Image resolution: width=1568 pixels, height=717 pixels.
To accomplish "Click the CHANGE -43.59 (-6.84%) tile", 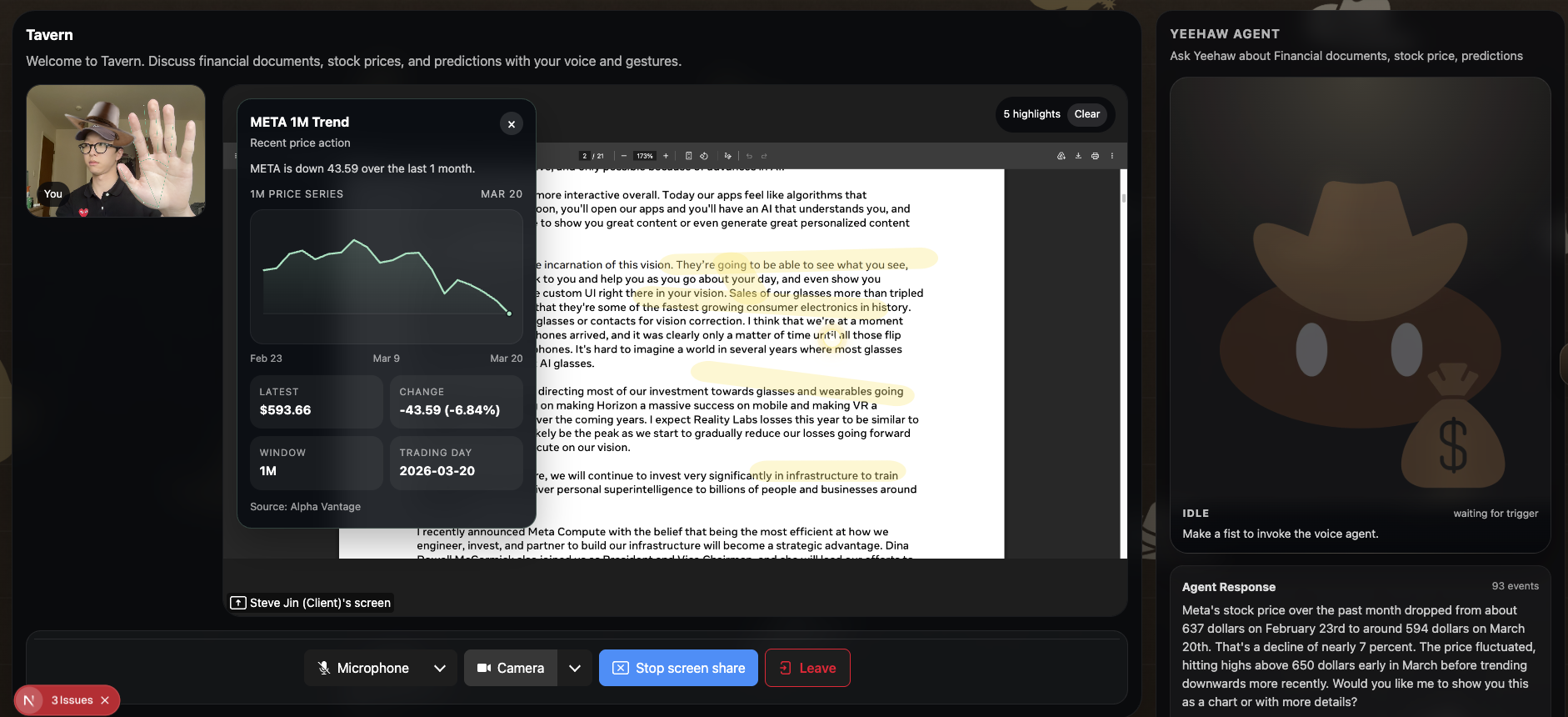I will [457, 402].
